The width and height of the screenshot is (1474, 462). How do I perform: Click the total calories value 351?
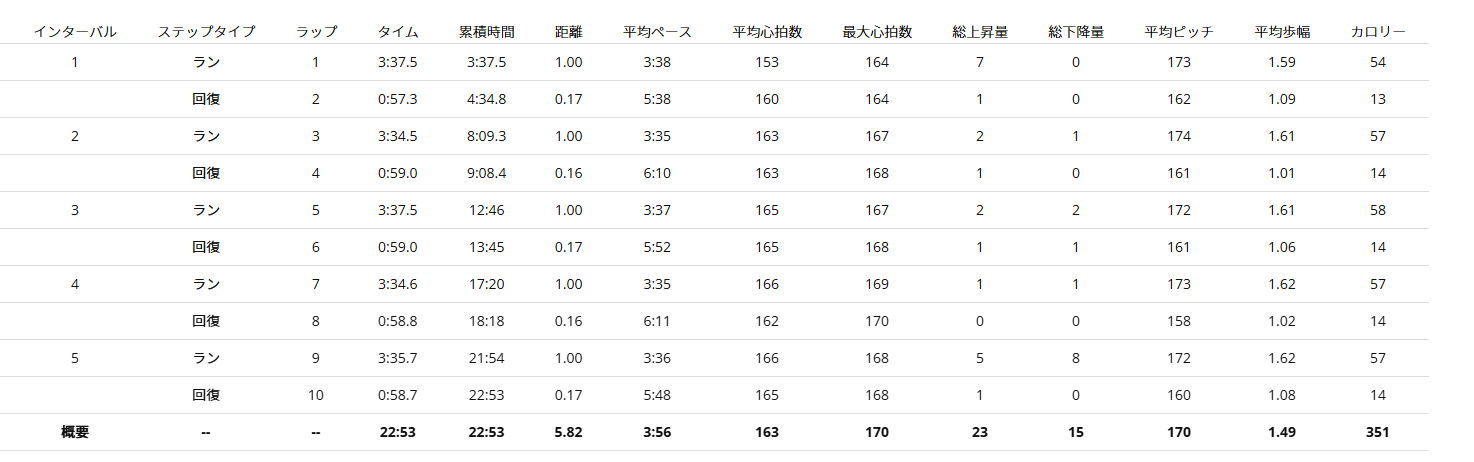click(x=1378, y=432)
